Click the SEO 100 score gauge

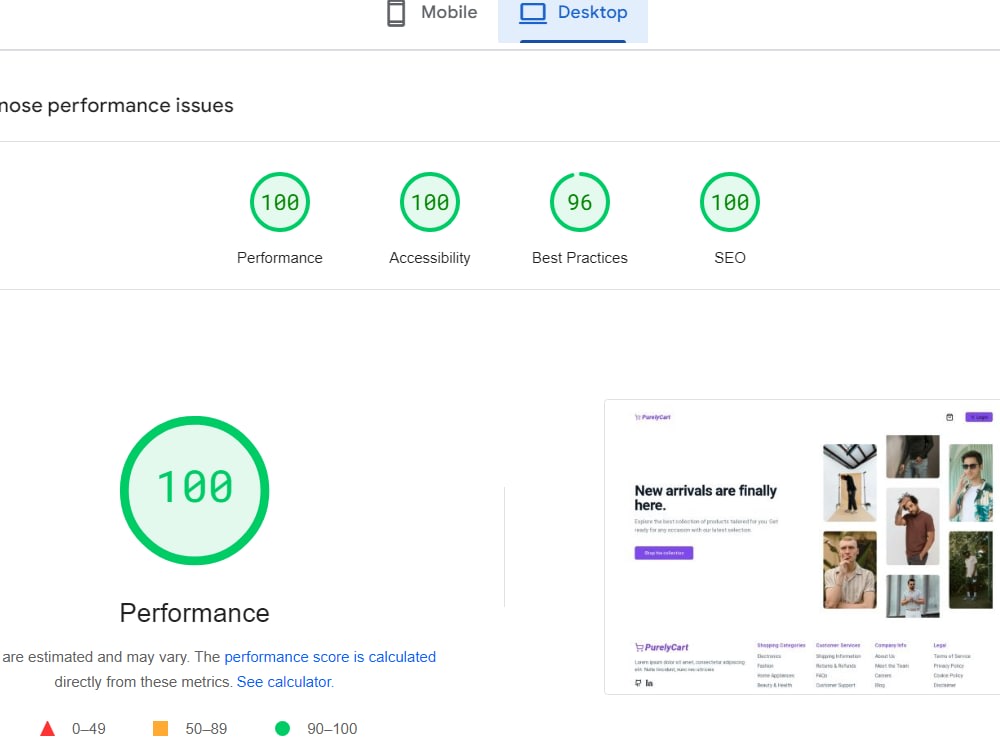729,201
